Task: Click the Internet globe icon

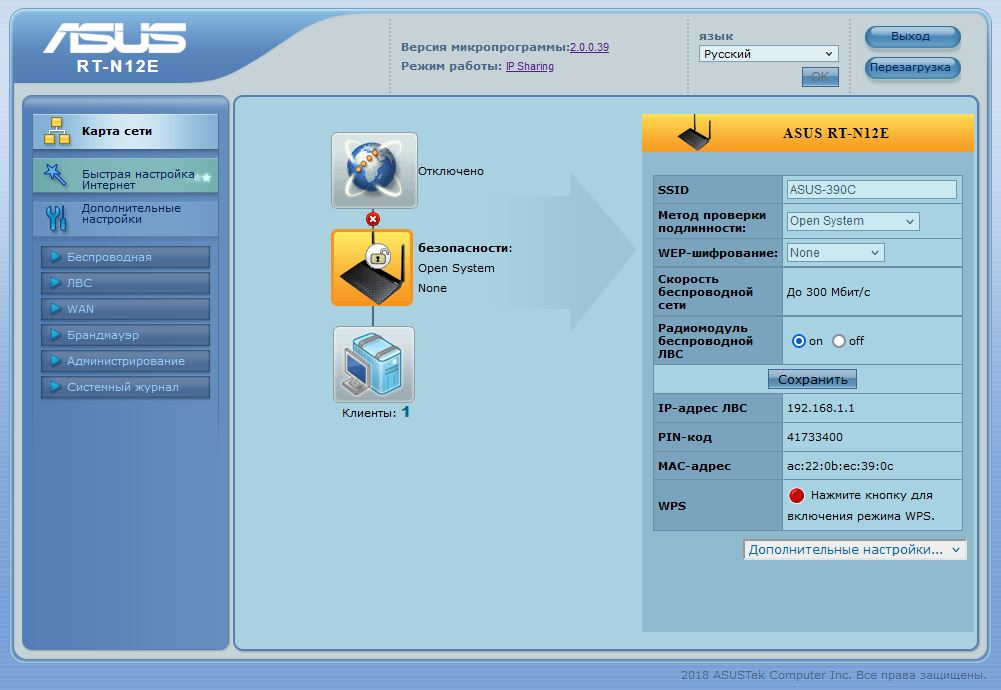Action: (x=374, y=170)
